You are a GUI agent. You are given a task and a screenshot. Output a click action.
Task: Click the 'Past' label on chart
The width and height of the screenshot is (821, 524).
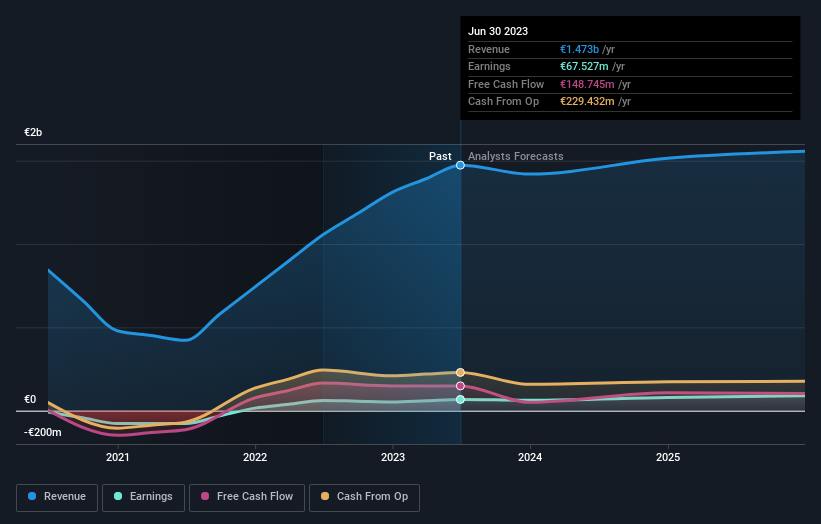[x=440, y=156]
